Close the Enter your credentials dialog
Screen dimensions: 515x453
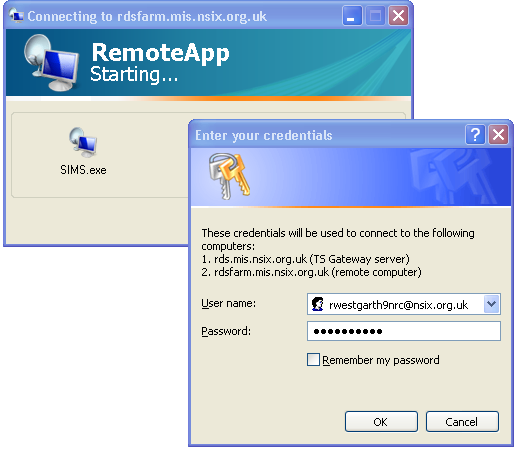point(498,135)
